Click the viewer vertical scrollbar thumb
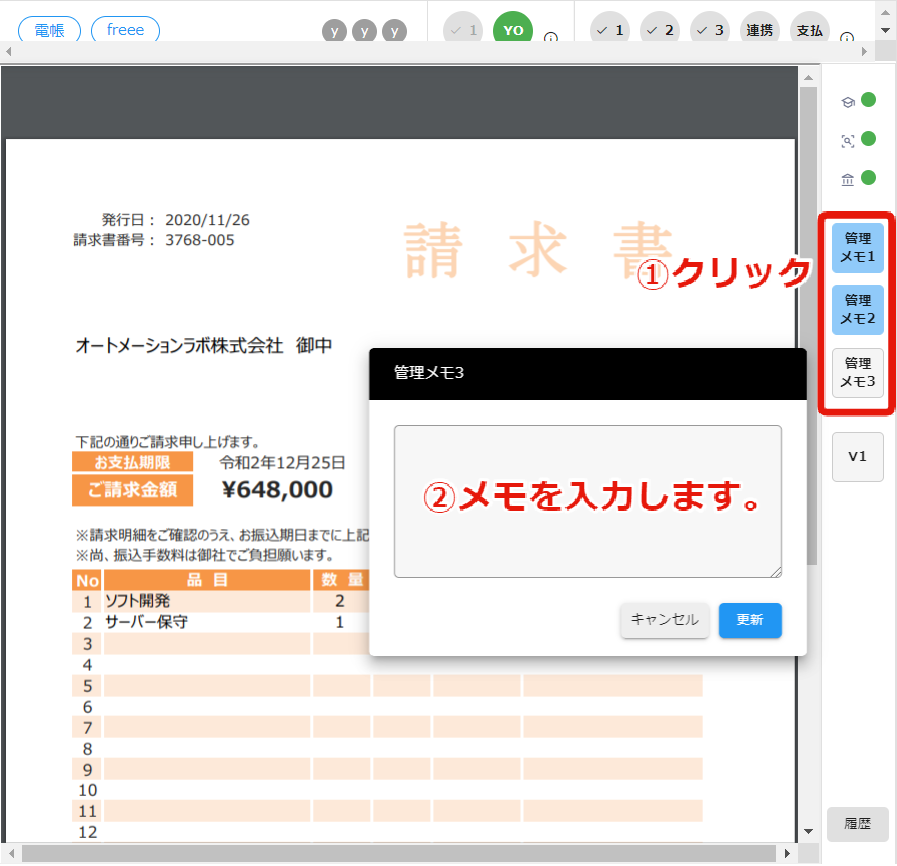This screenshot has height=866, width=897. point(808,326)
